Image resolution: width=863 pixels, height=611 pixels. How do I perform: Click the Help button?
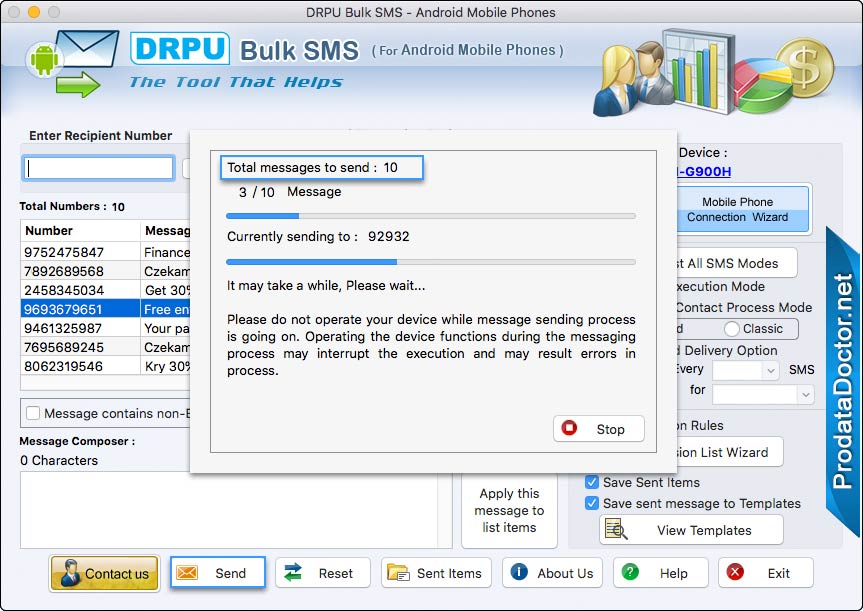[660, 572]
